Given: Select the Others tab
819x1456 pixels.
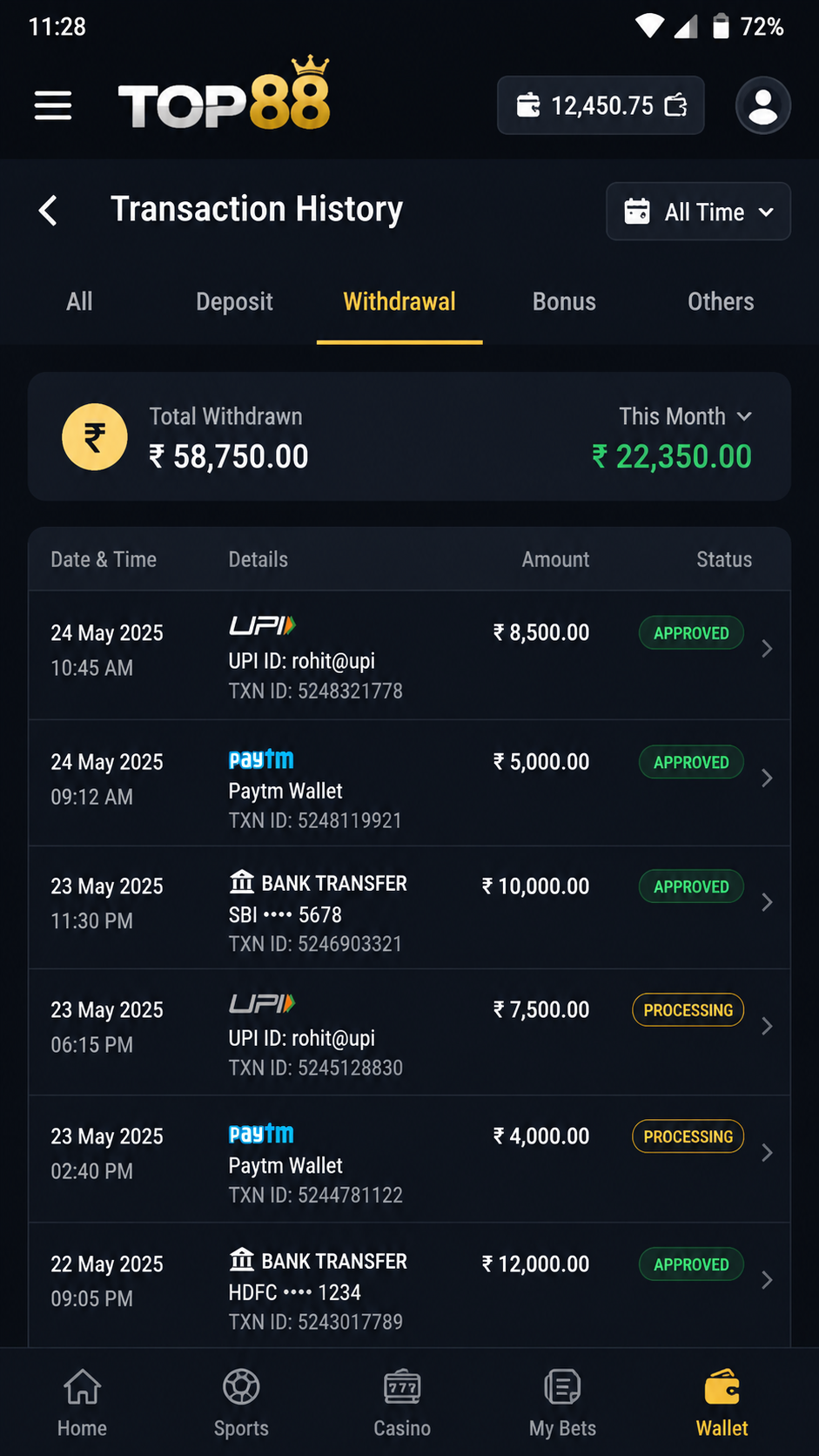Looking at the screenshot, I should 721,301.
